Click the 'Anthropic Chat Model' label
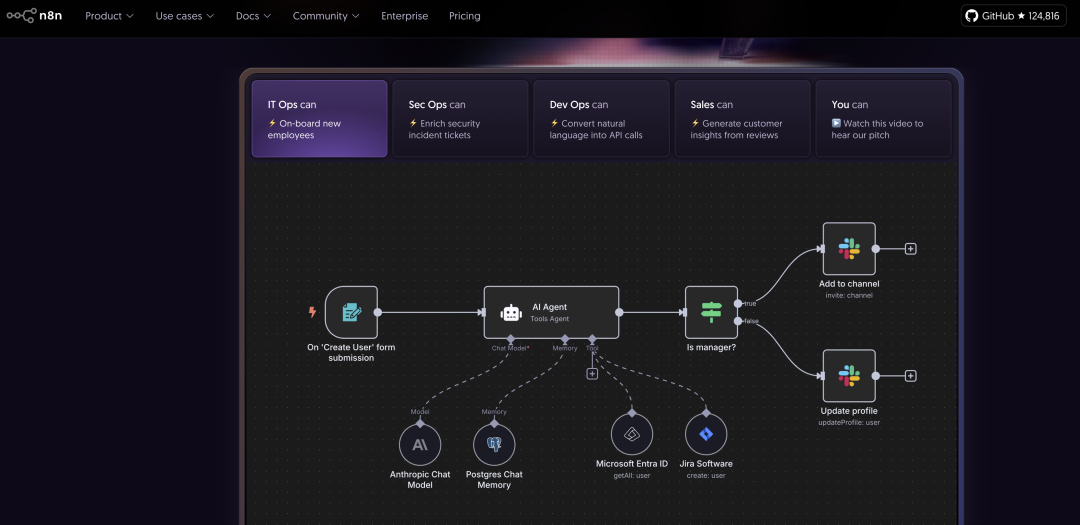Screen dimensions: 1080x525 point(420,480)
